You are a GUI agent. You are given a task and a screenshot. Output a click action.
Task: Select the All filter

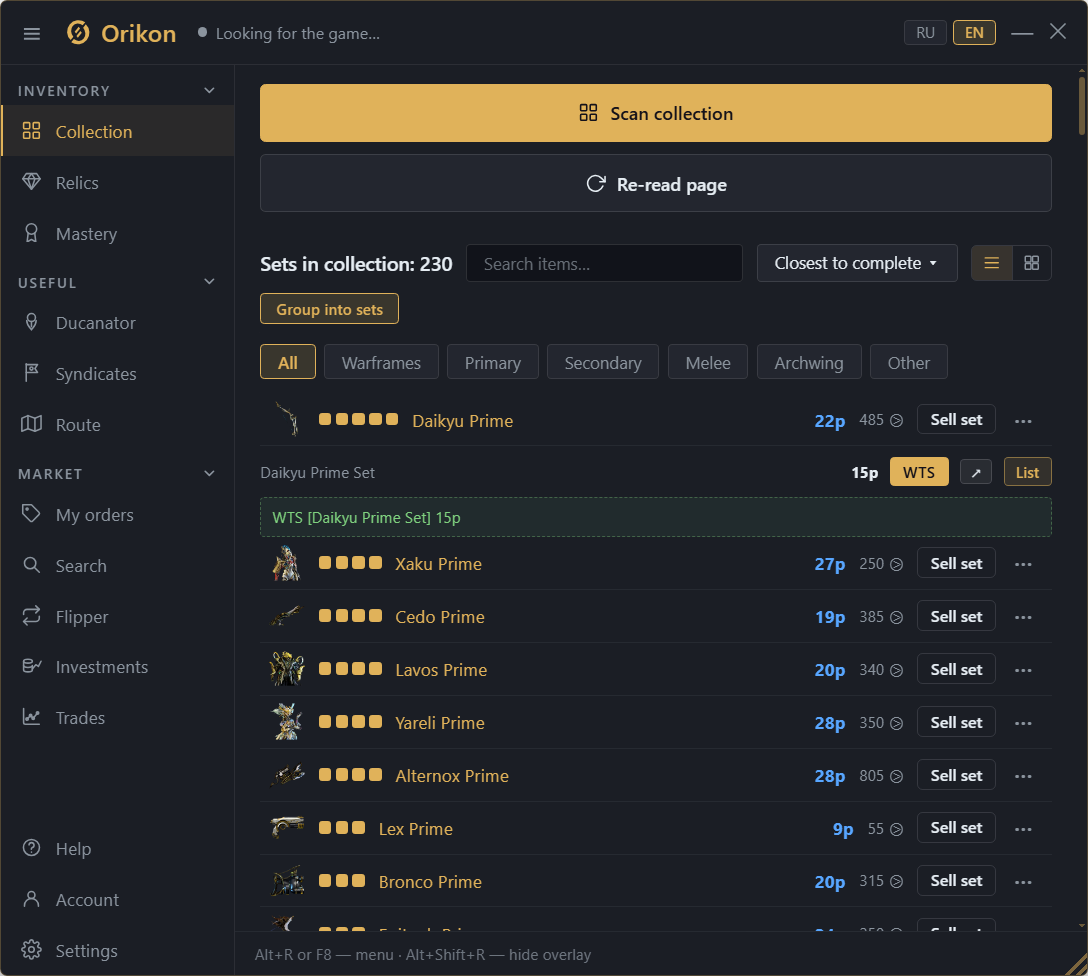tap(287, 362)
